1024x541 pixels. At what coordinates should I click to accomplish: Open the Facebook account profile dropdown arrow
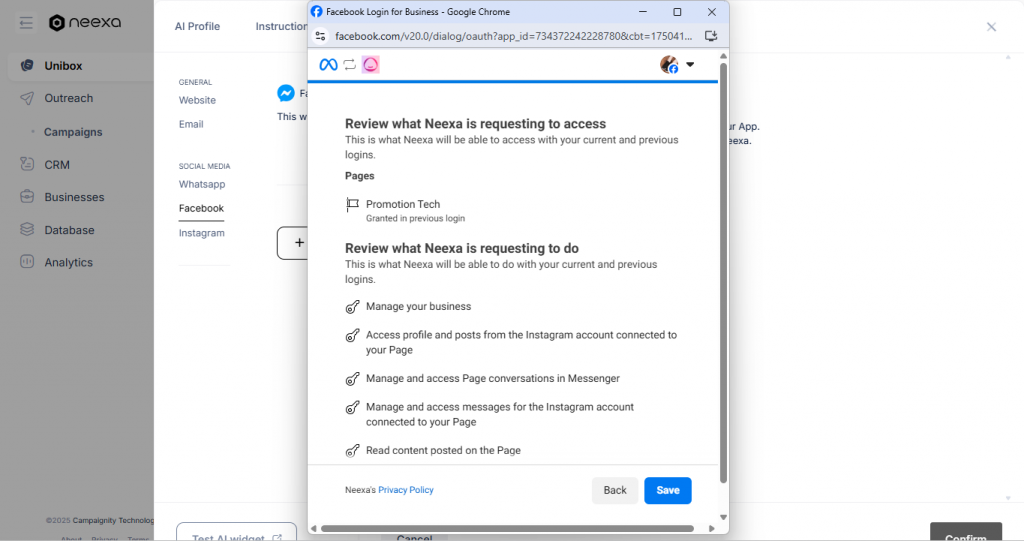[690, 65]
